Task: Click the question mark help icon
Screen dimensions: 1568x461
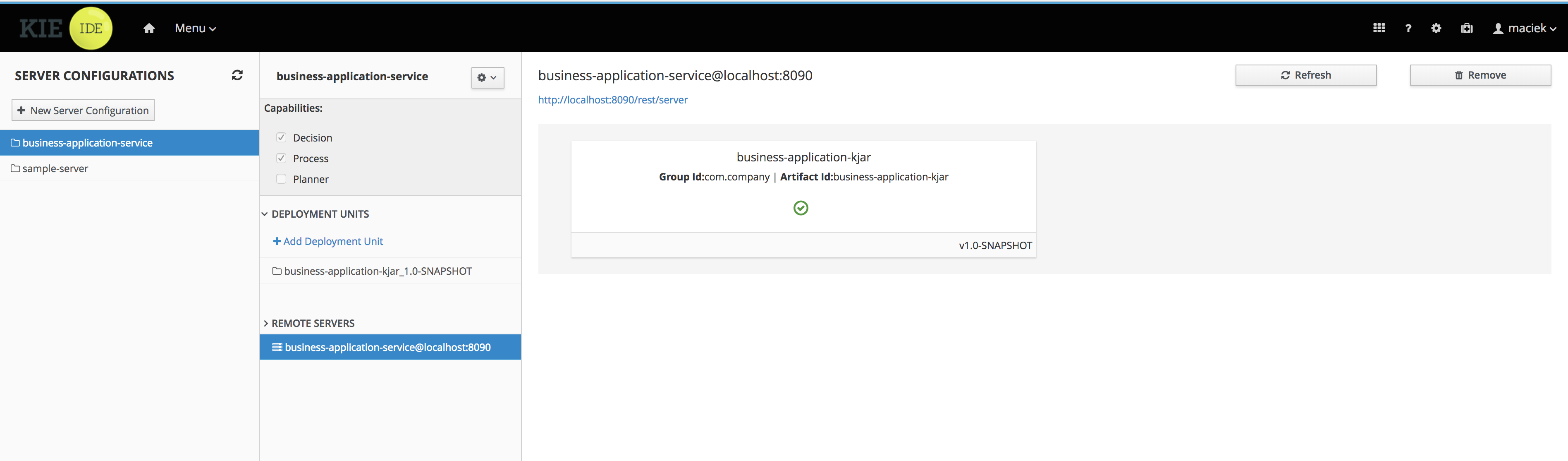Action: 1408,29
